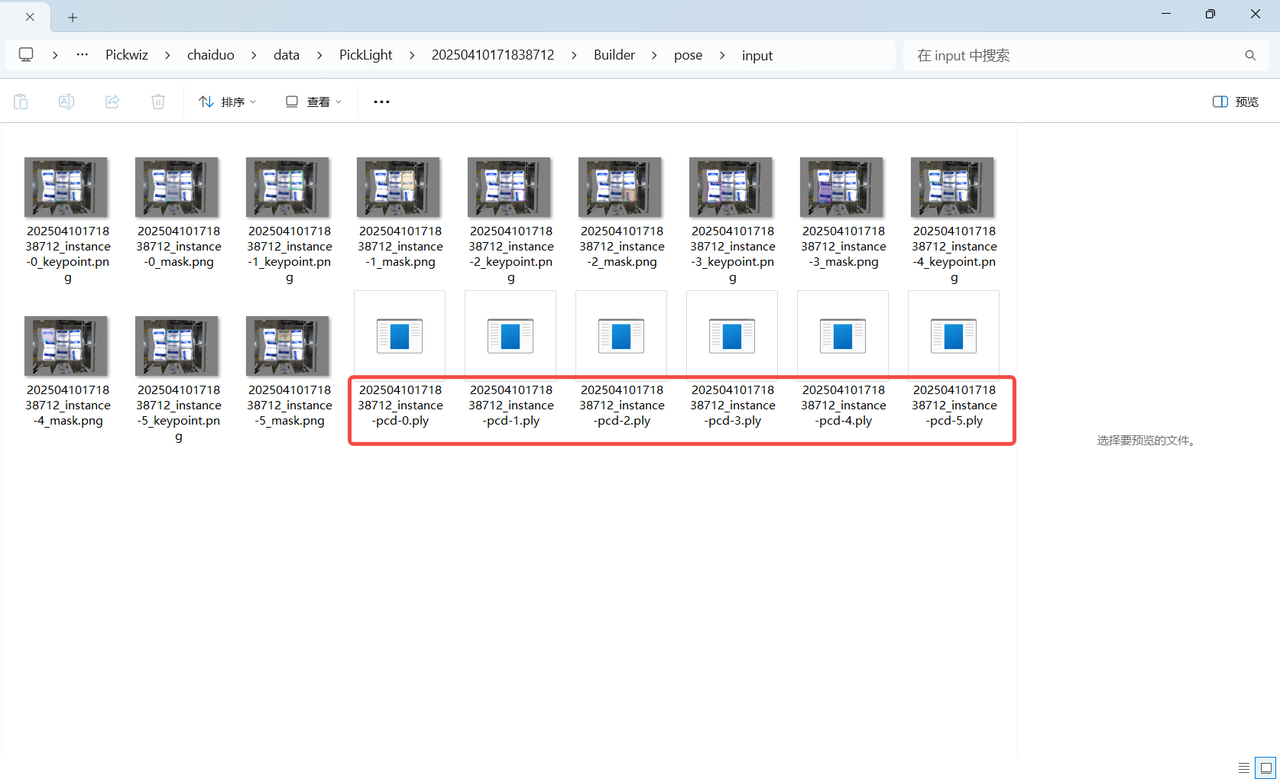The height and width of the screenshot is (779, 1280).
Task: Click the rename icon in toolbar
Action: [x=66, y=102]
